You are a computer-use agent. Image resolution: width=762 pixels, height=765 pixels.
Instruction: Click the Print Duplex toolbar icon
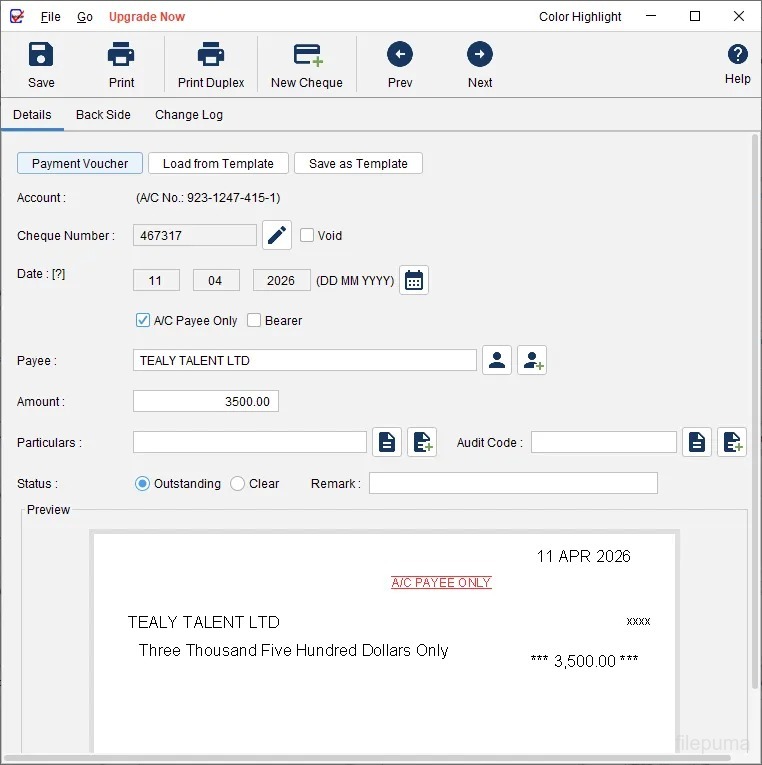pos(211,65)
